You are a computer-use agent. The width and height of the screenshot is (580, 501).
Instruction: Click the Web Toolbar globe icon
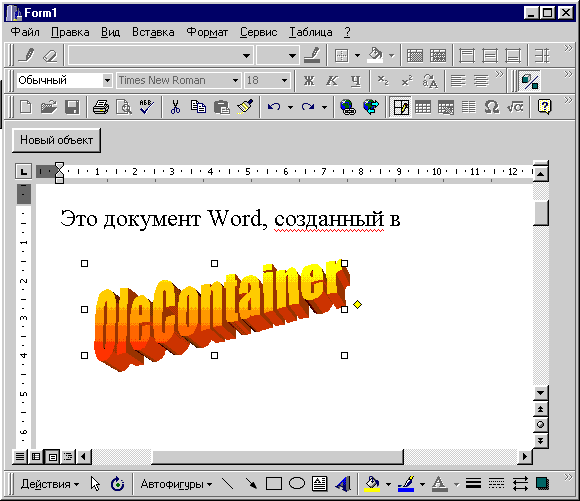pyautogui.click(x=371, y=107)
